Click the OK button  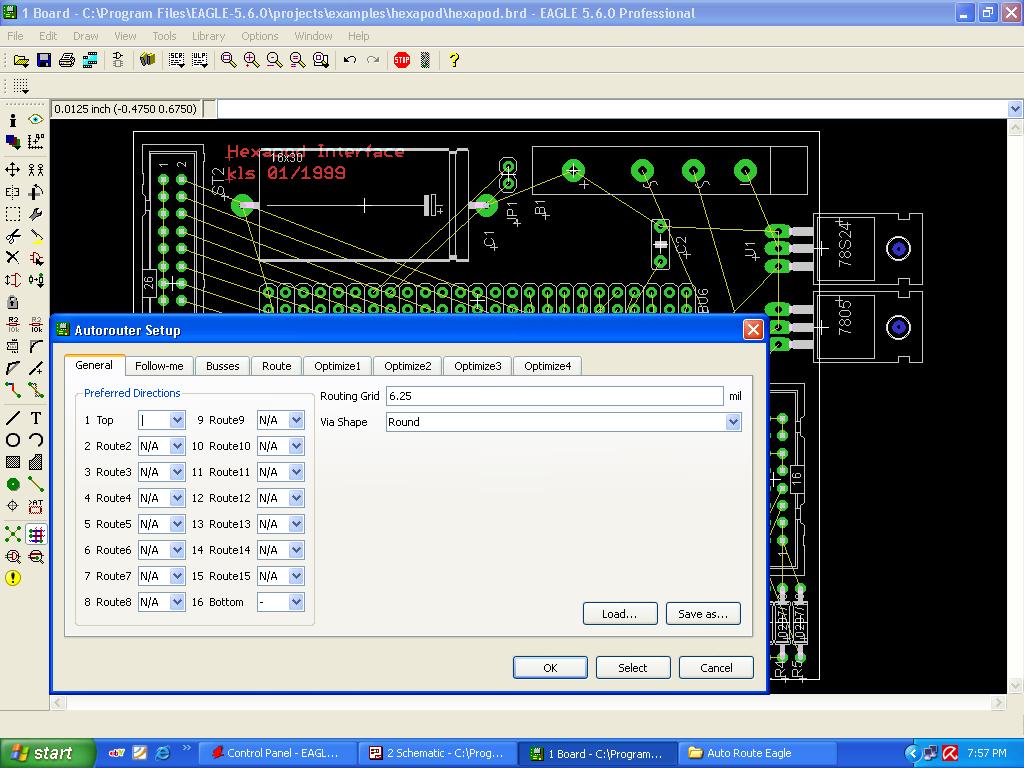[550, 667]
